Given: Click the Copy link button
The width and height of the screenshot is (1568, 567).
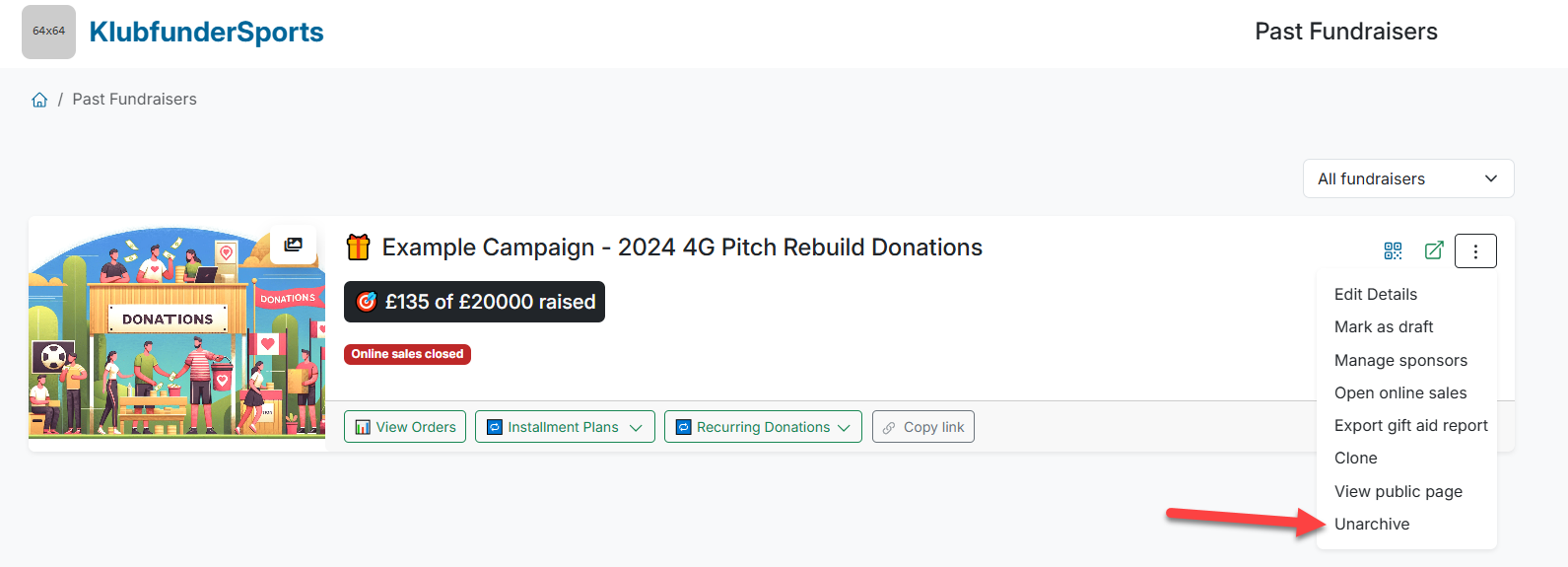Looking at the screenshot, I should click(922, 427).
